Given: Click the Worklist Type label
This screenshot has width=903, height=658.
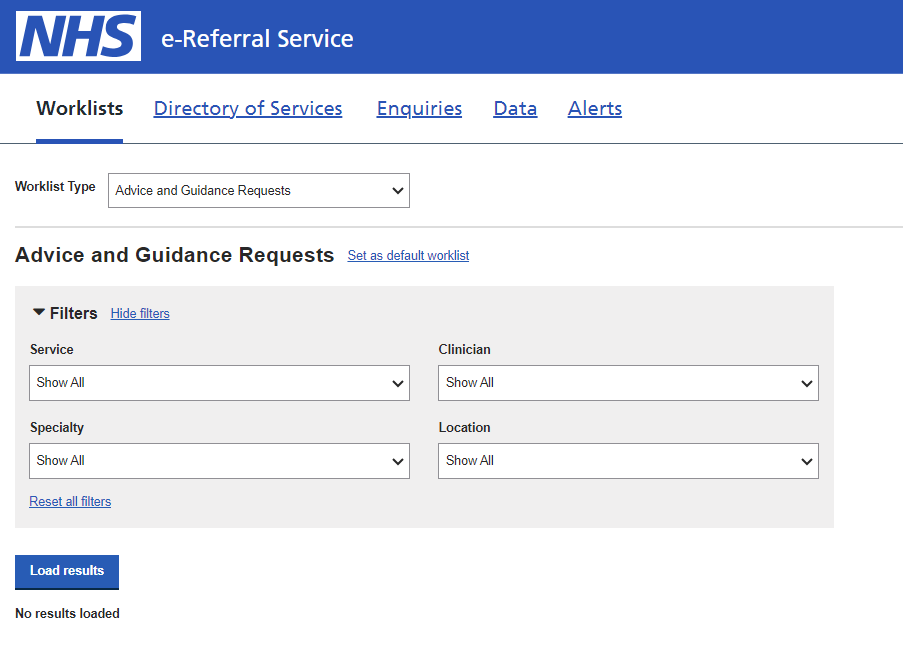Looking at the screenshot, I should click(x=55, y=187).
